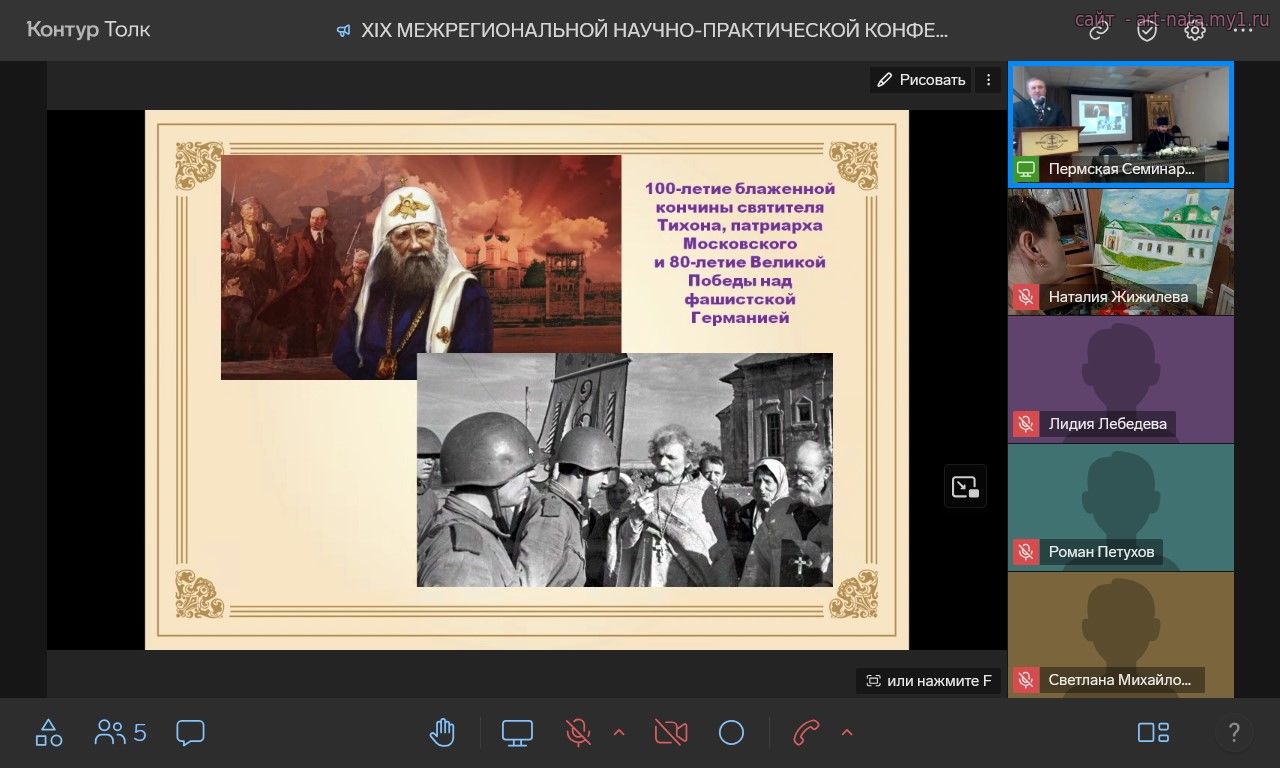Copy the meeting link icon
1280x768 pixels.
coord(1099,30)
